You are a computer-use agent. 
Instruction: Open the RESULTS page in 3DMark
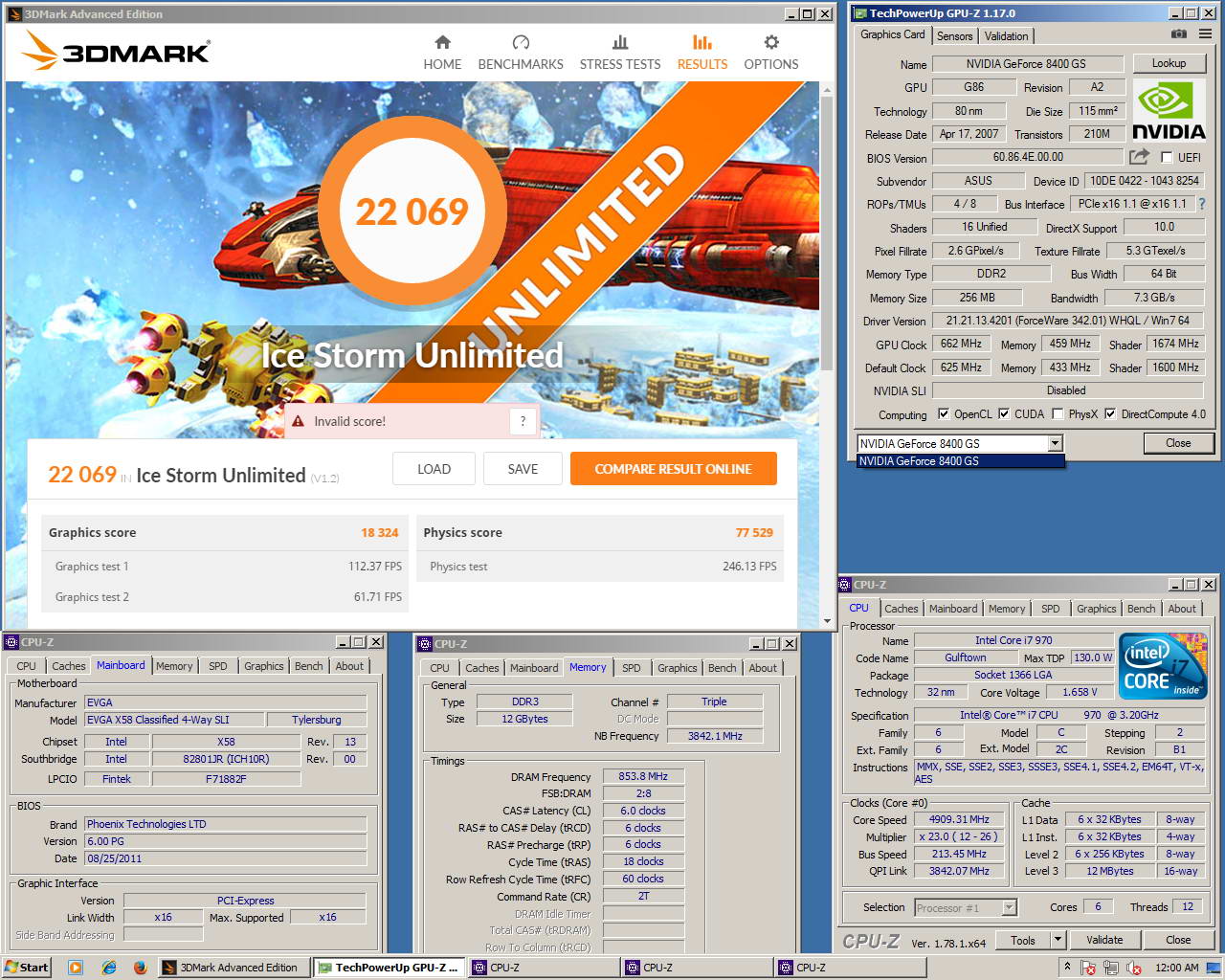702,53
